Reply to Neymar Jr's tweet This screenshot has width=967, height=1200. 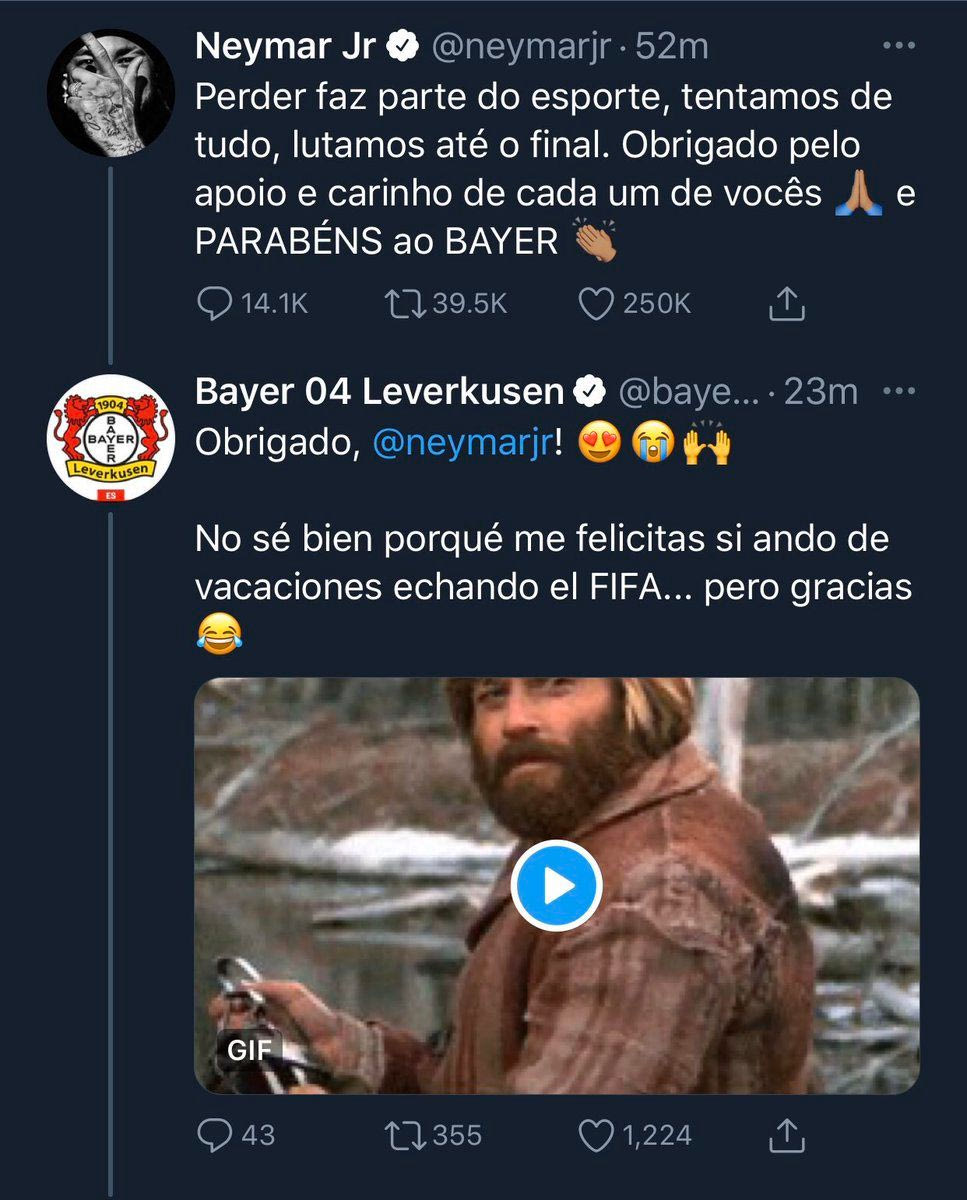click(x=215, y=304)
